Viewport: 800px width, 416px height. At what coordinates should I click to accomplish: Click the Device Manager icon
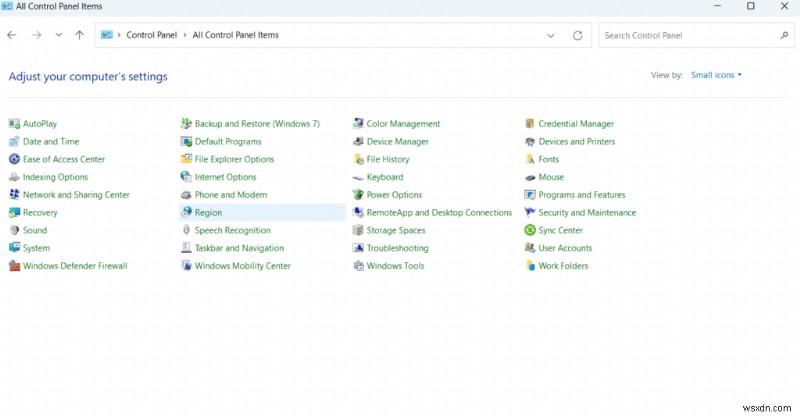pyautogui.click(x=358, y=142)
